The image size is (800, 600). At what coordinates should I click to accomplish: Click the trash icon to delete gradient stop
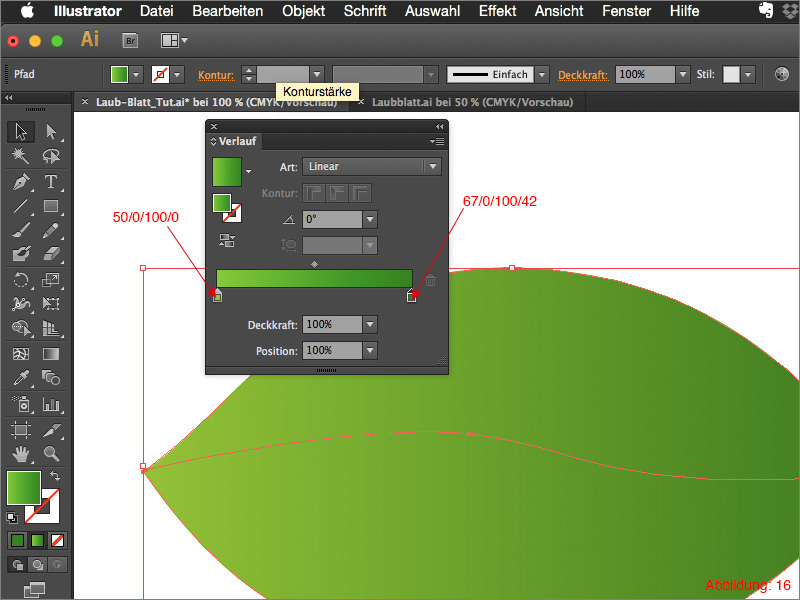[x=430, y=281]
